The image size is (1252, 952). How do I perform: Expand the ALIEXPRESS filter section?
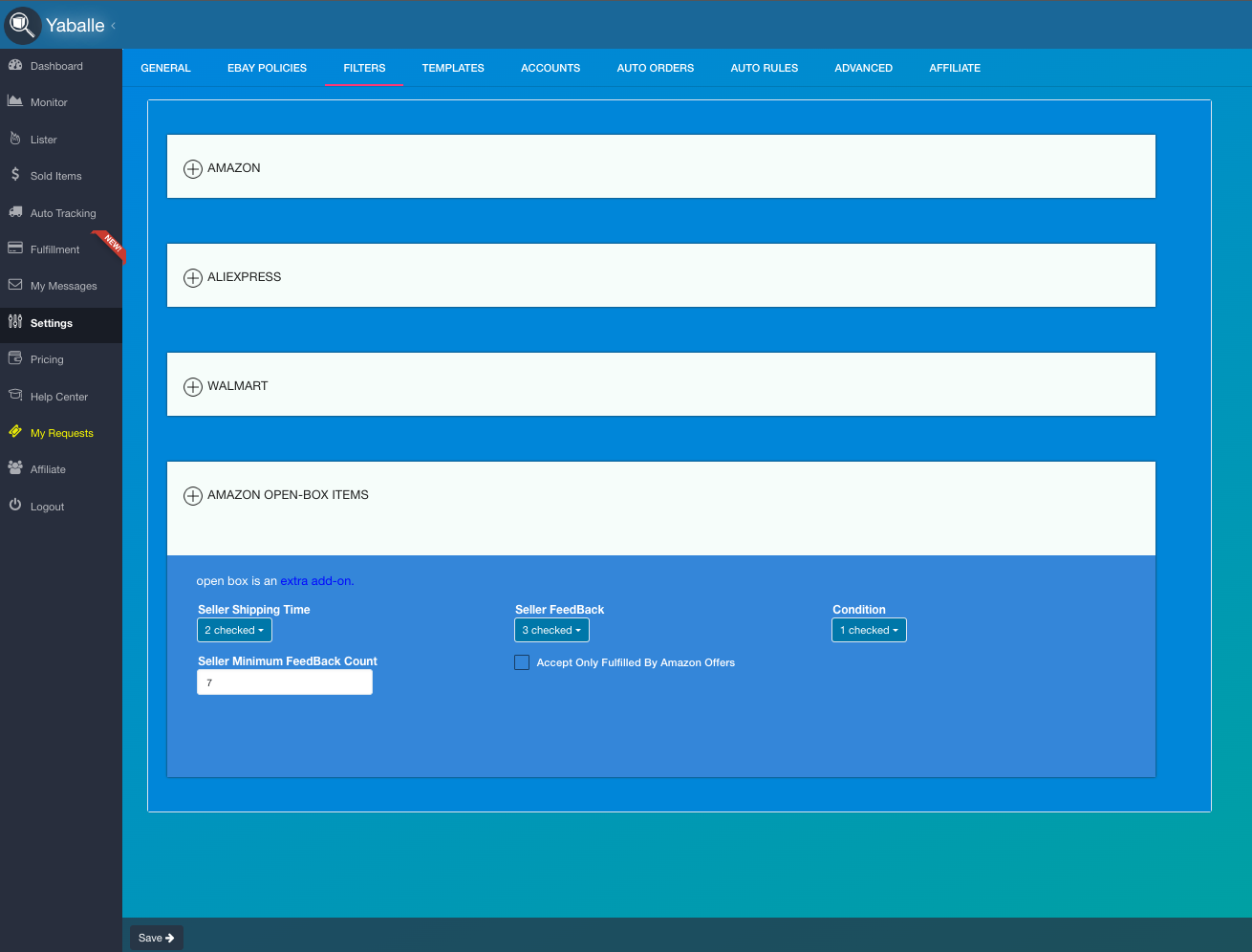(x=193, y=278)
